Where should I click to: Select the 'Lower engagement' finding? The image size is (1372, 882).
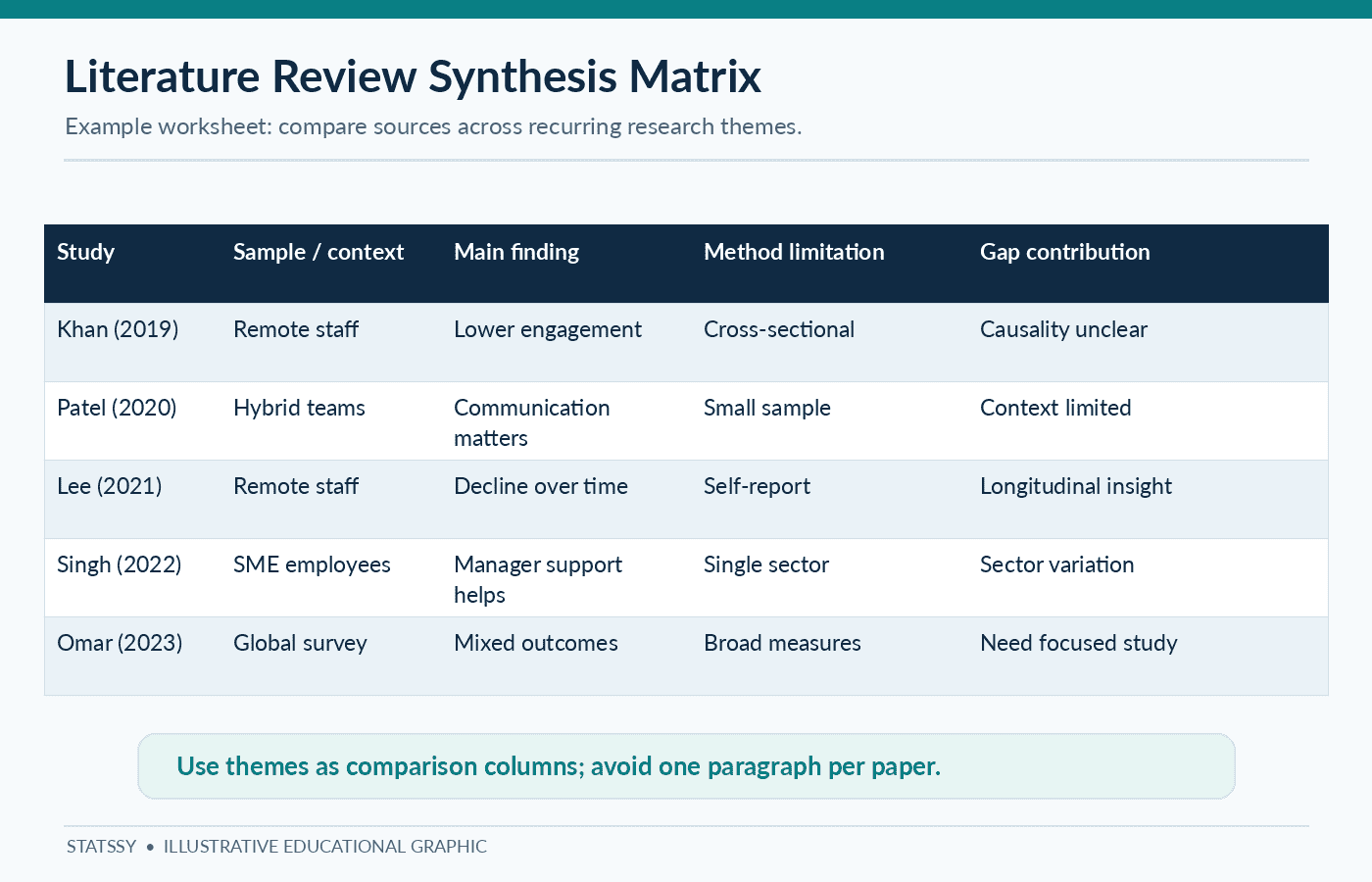[548, 330]
